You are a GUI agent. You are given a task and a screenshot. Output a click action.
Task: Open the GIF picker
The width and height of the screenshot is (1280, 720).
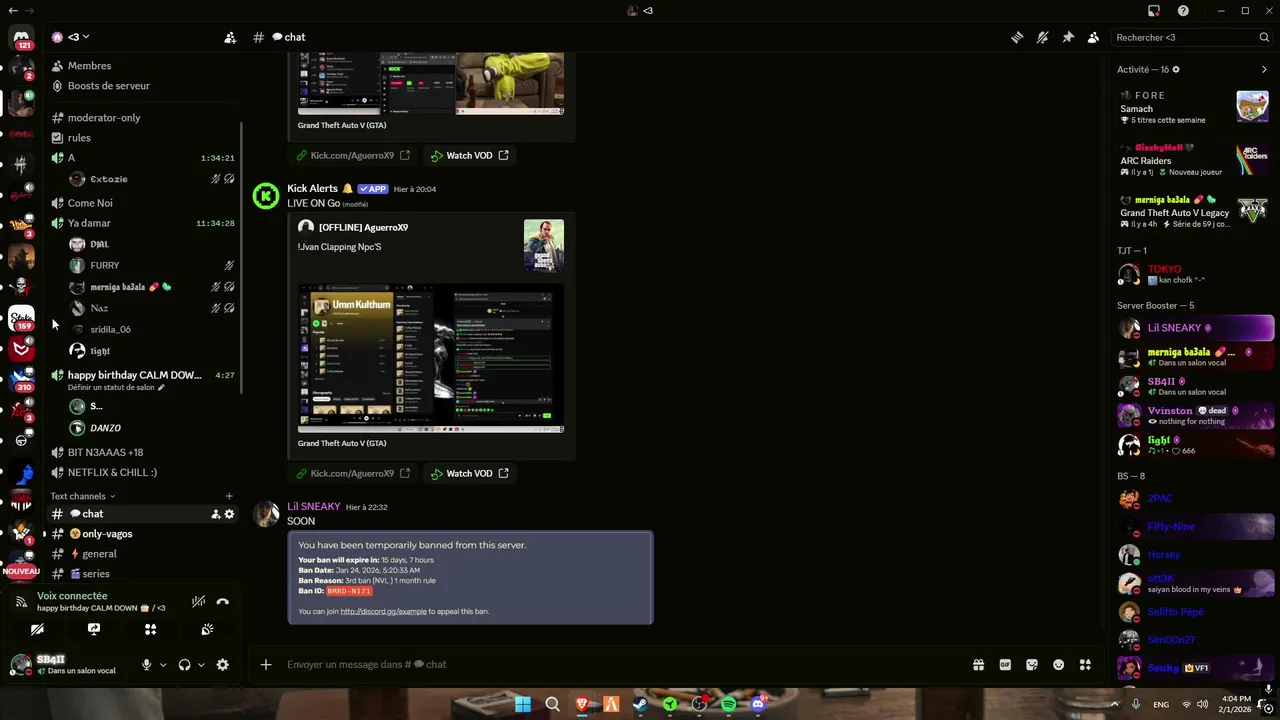(1005, 664)
